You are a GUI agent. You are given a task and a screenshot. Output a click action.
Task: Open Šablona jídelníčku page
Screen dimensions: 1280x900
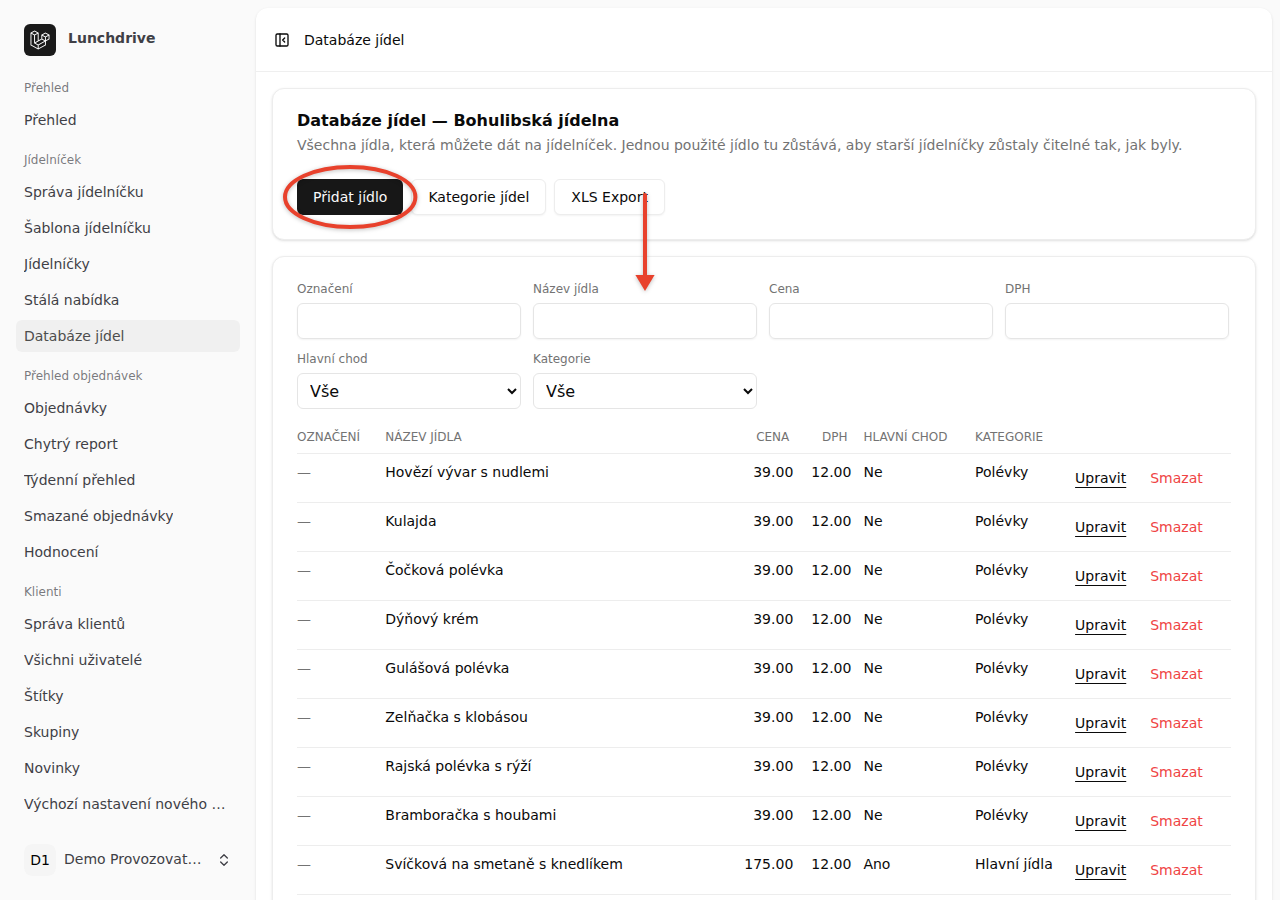click(128, 228)
